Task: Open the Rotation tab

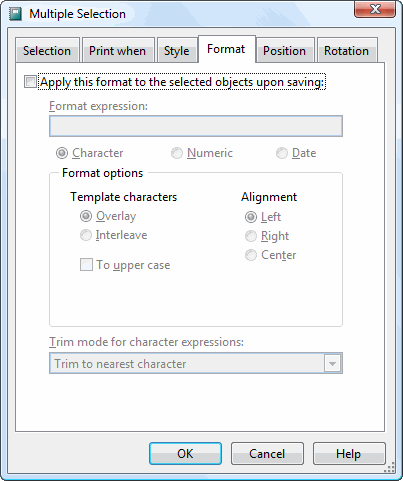Action: (x=347, y=50)
